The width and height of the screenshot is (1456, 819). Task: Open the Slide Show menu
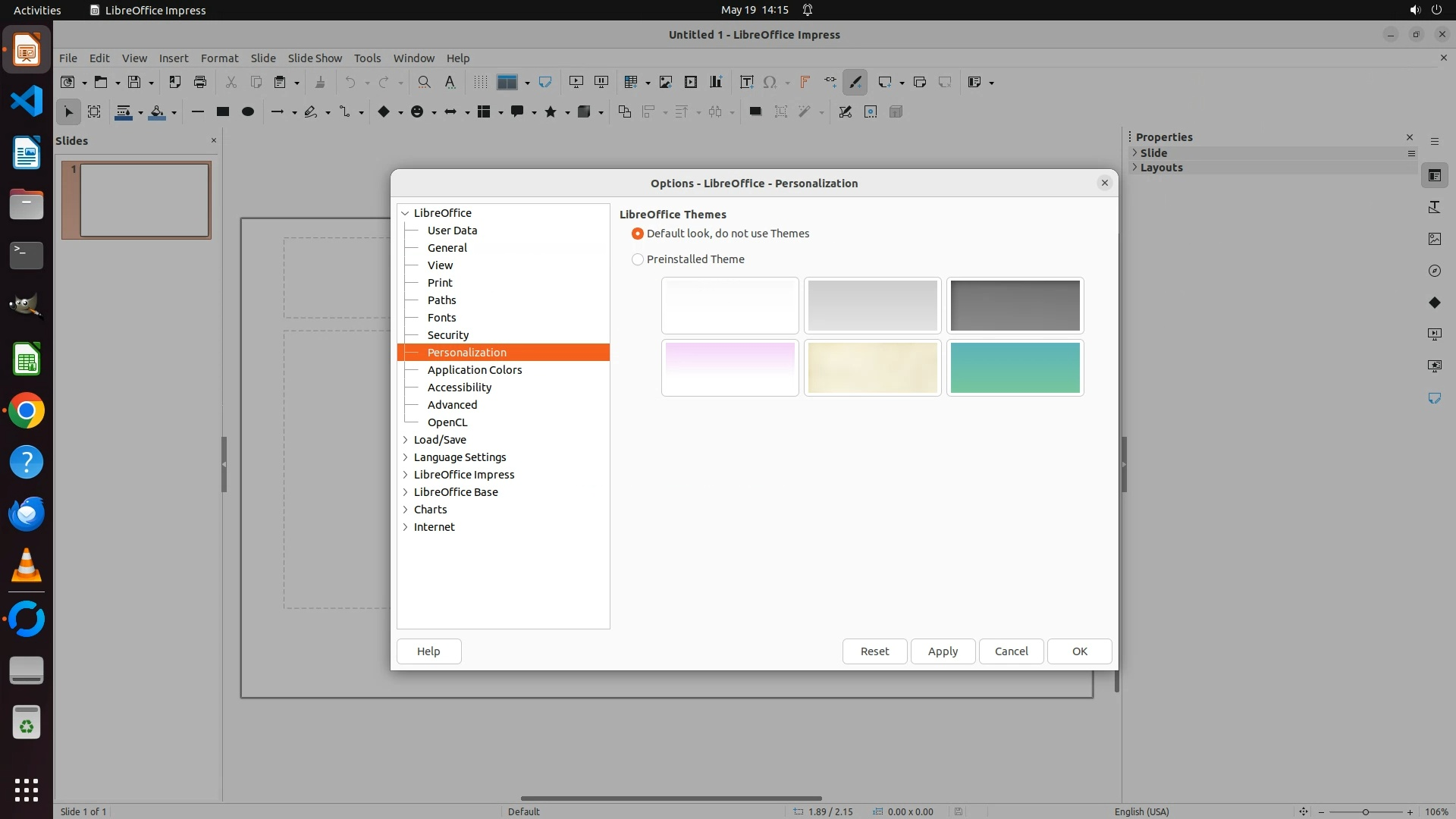(315, 58)
